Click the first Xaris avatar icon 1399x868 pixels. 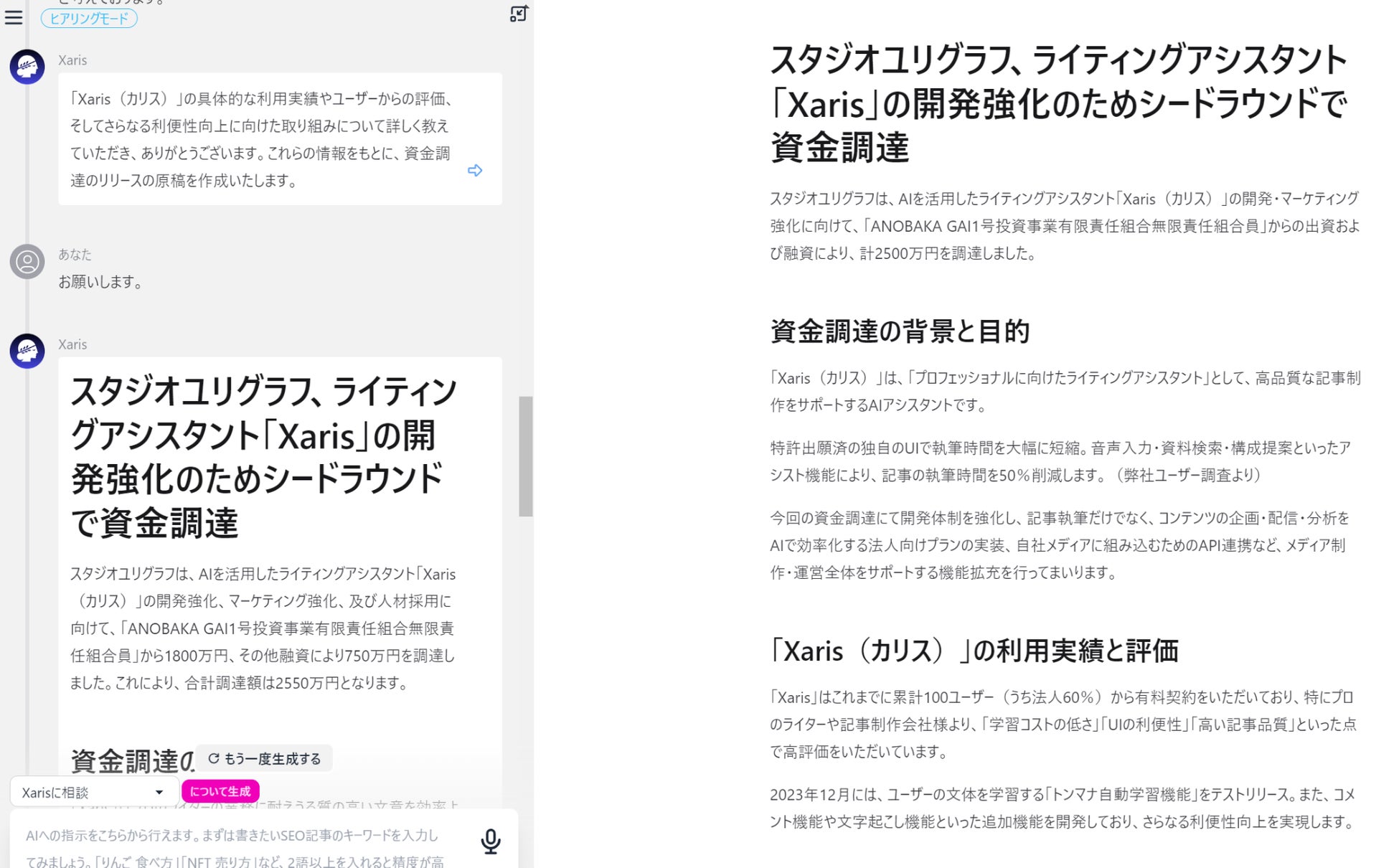(27, 67)
